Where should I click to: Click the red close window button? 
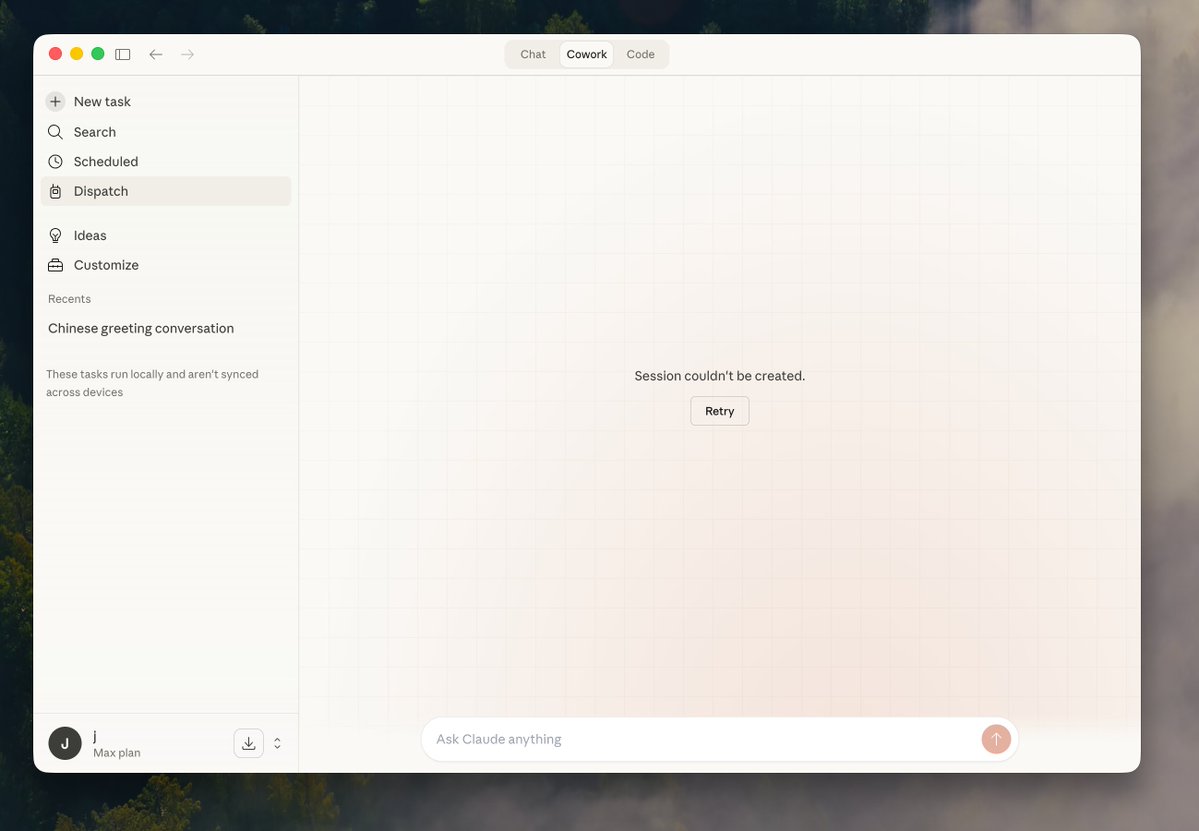pos(55,54)
